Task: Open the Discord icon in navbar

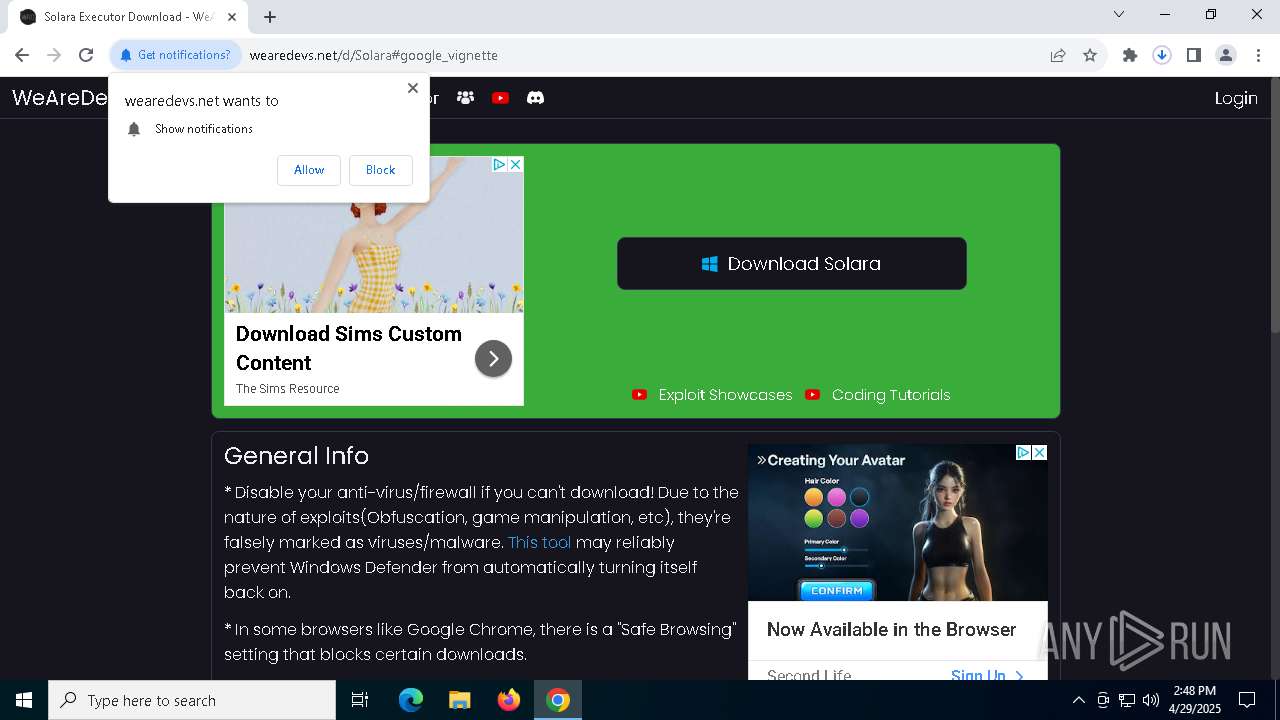Action: tap(535, 98)
